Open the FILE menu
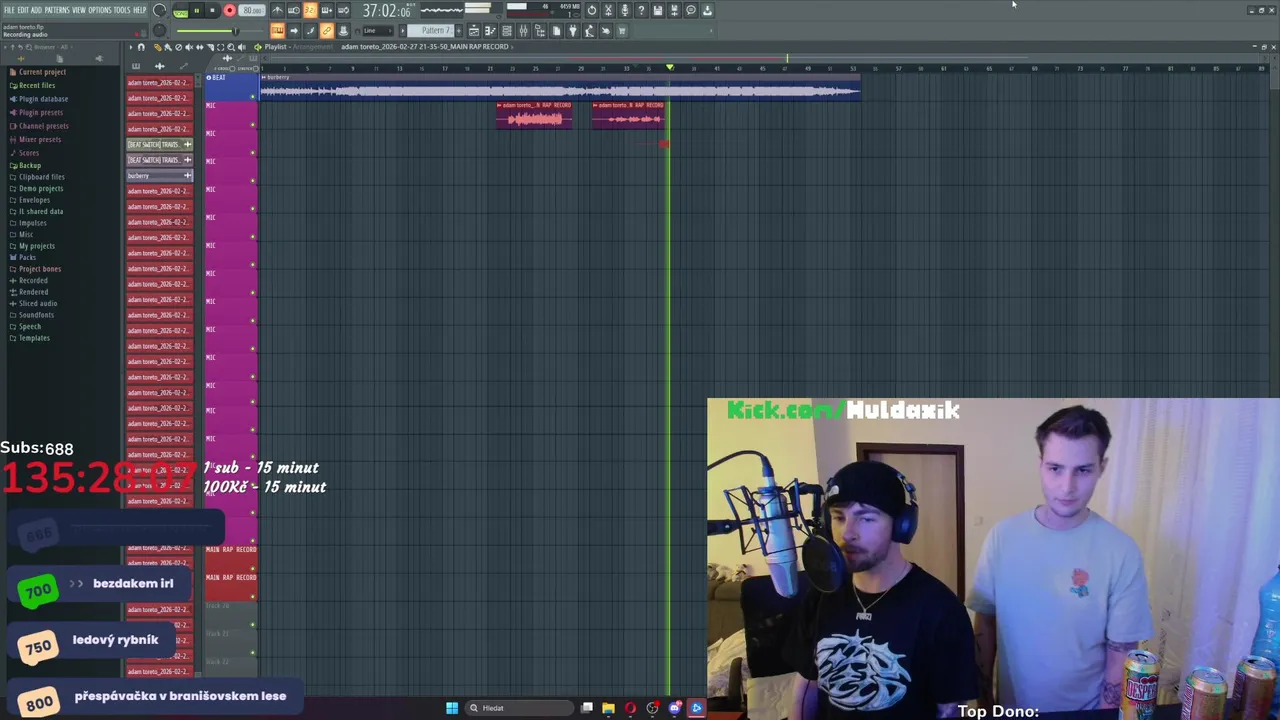The height and width of the screenshot is (720, 1280). pyautogui.click(x=9, y=10)
